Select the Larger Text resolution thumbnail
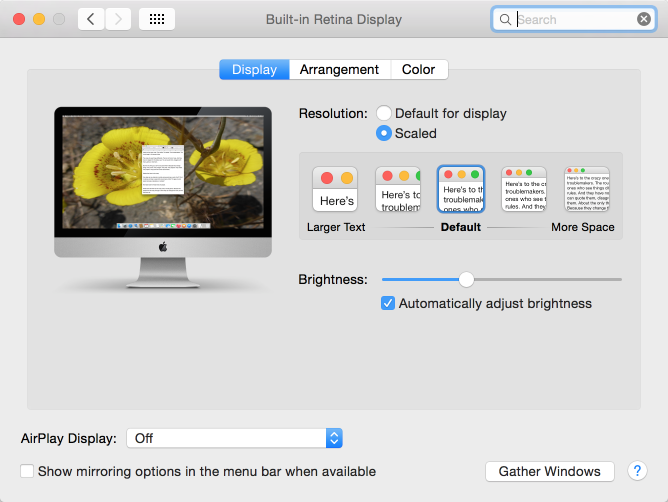Viewport: 668px width, 502px height. [335, 189]
